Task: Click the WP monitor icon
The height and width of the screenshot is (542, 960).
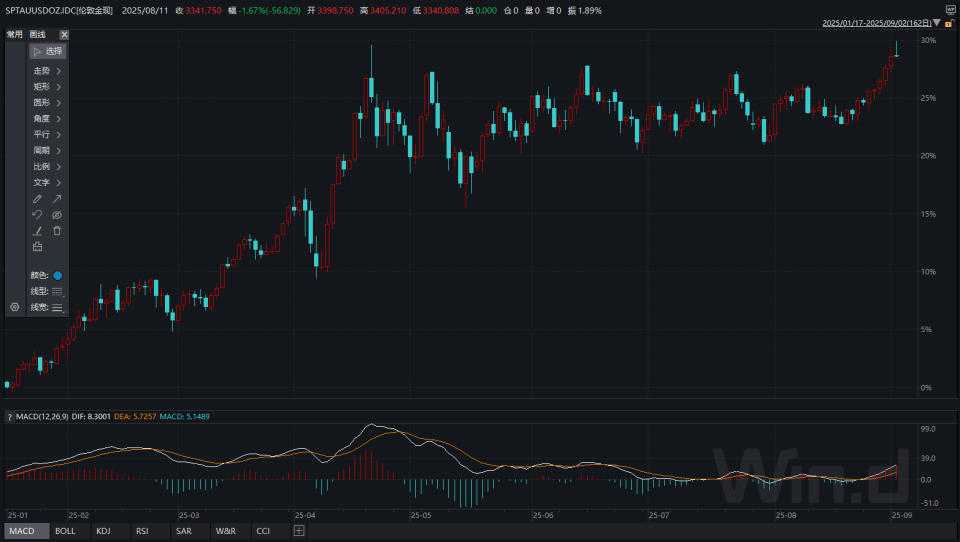Action: click(950, 10)
